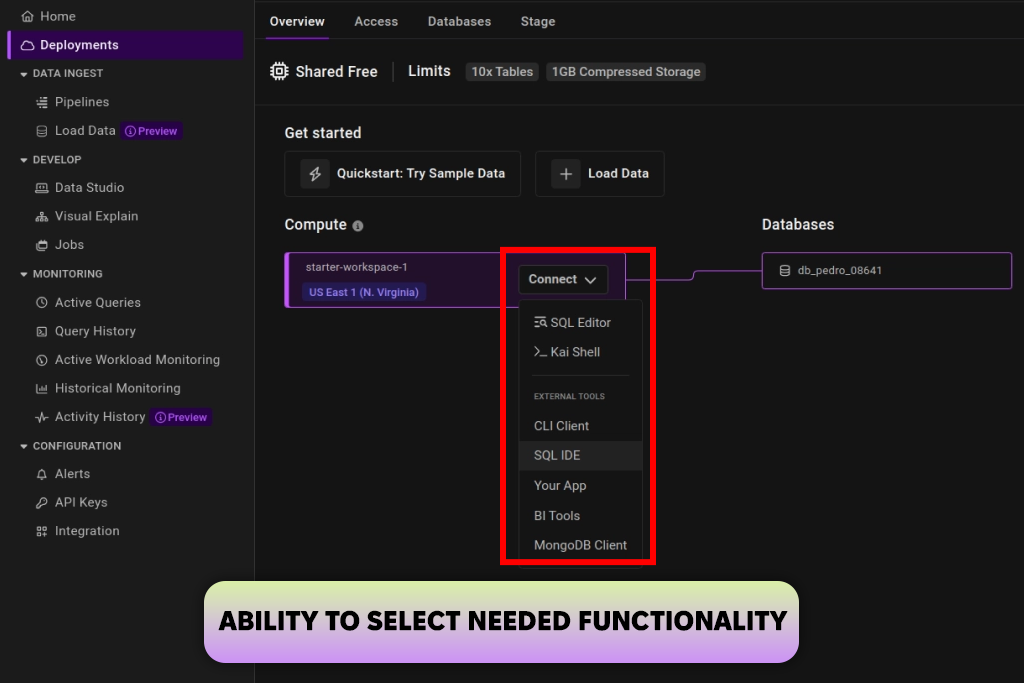Toggle the Connect dropdown button
This screenshot has height=683, width=1024.
point(563,279)
